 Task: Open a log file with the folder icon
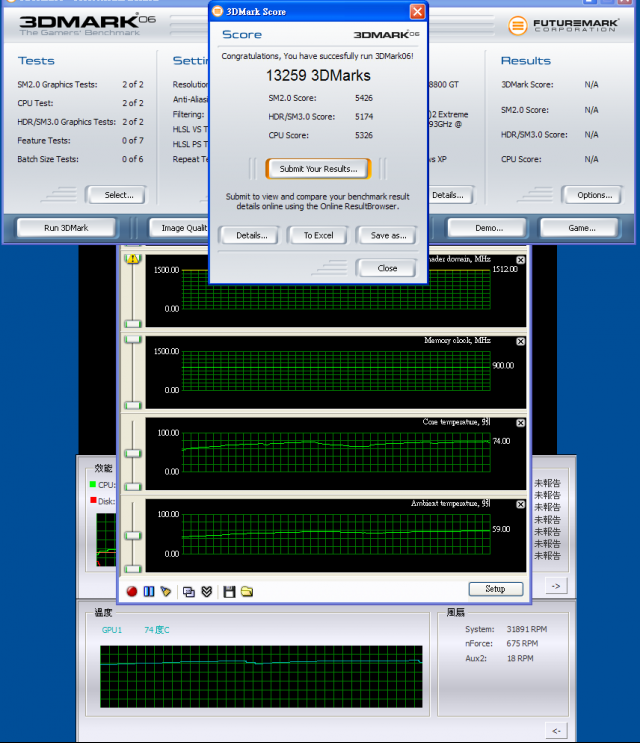pyautogui.click(x=247, y=591)
